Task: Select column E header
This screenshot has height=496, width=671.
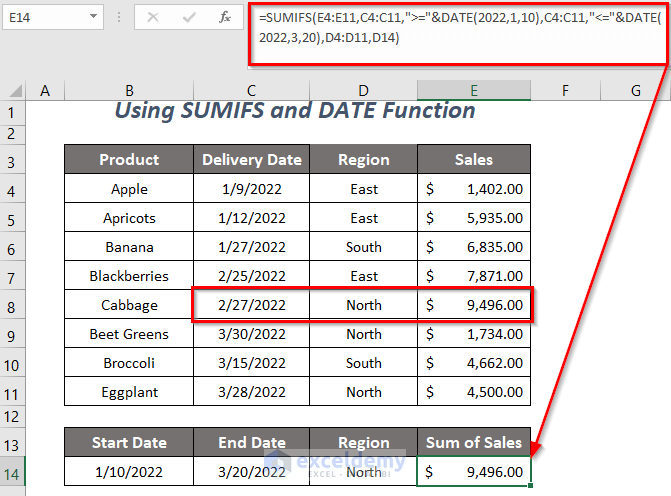Action: tap(473, 91)
